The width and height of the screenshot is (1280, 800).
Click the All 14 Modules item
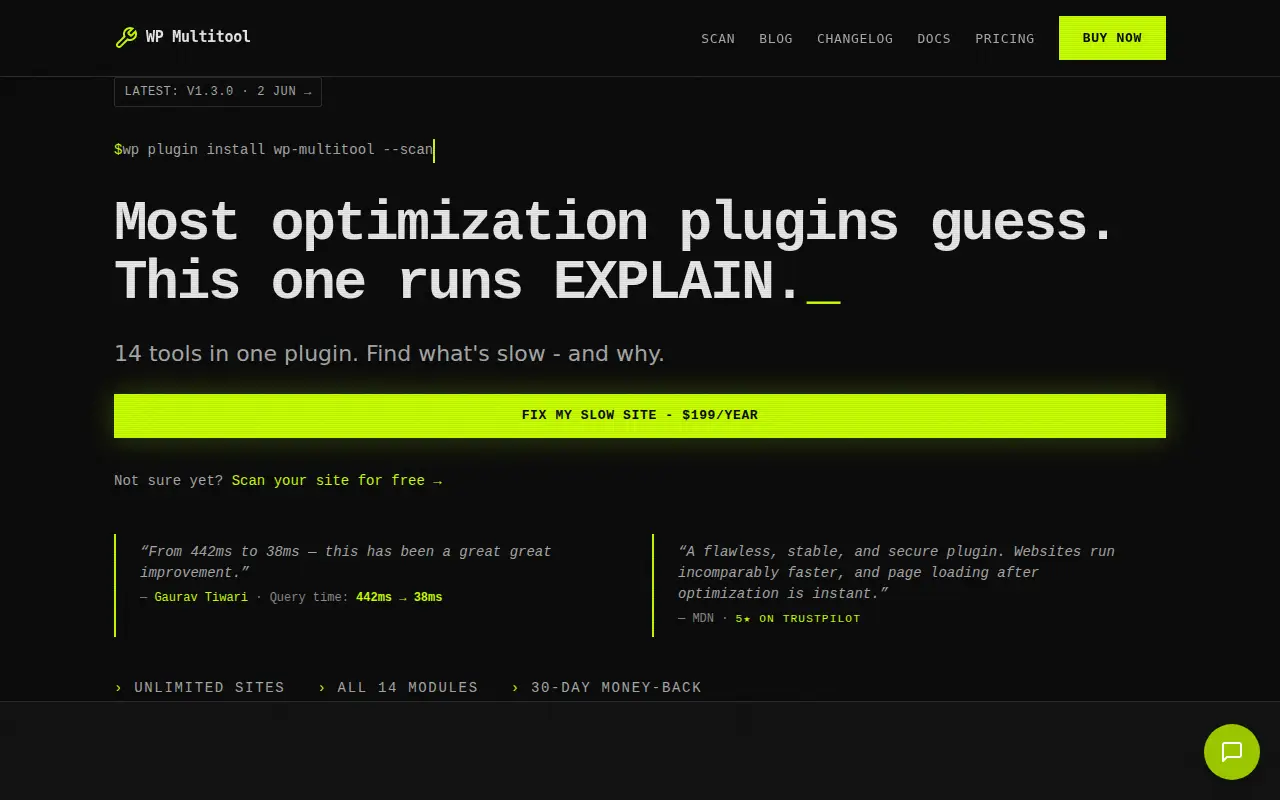398,687
